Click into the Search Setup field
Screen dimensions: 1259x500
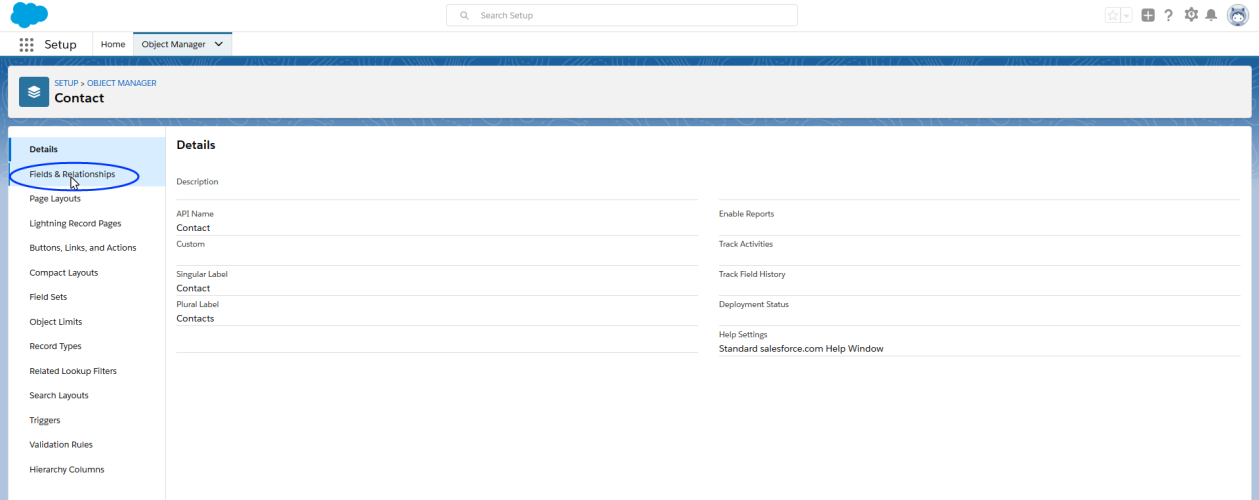(622, 15)
